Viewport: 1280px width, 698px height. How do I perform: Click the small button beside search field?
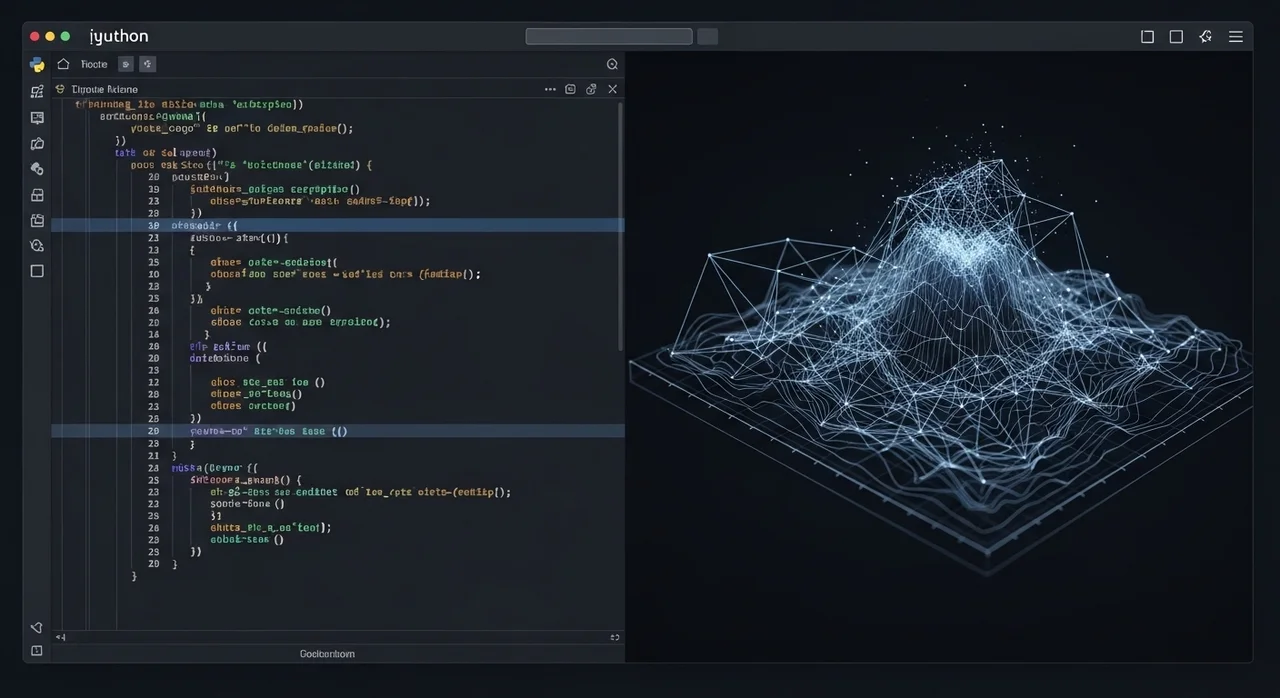[x=707, y=37]
